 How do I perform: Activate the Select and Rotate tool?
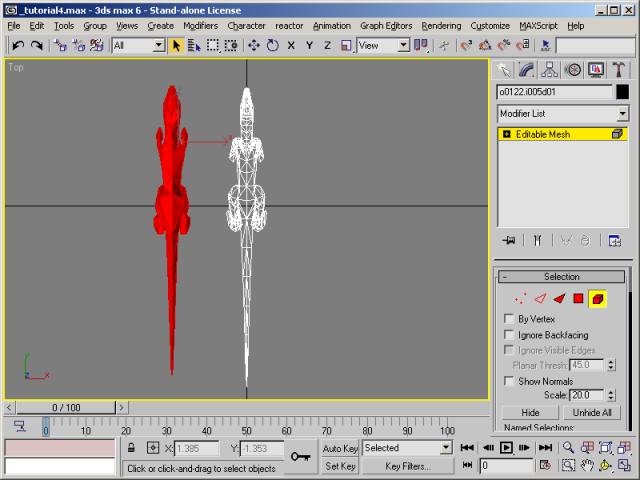272,45
